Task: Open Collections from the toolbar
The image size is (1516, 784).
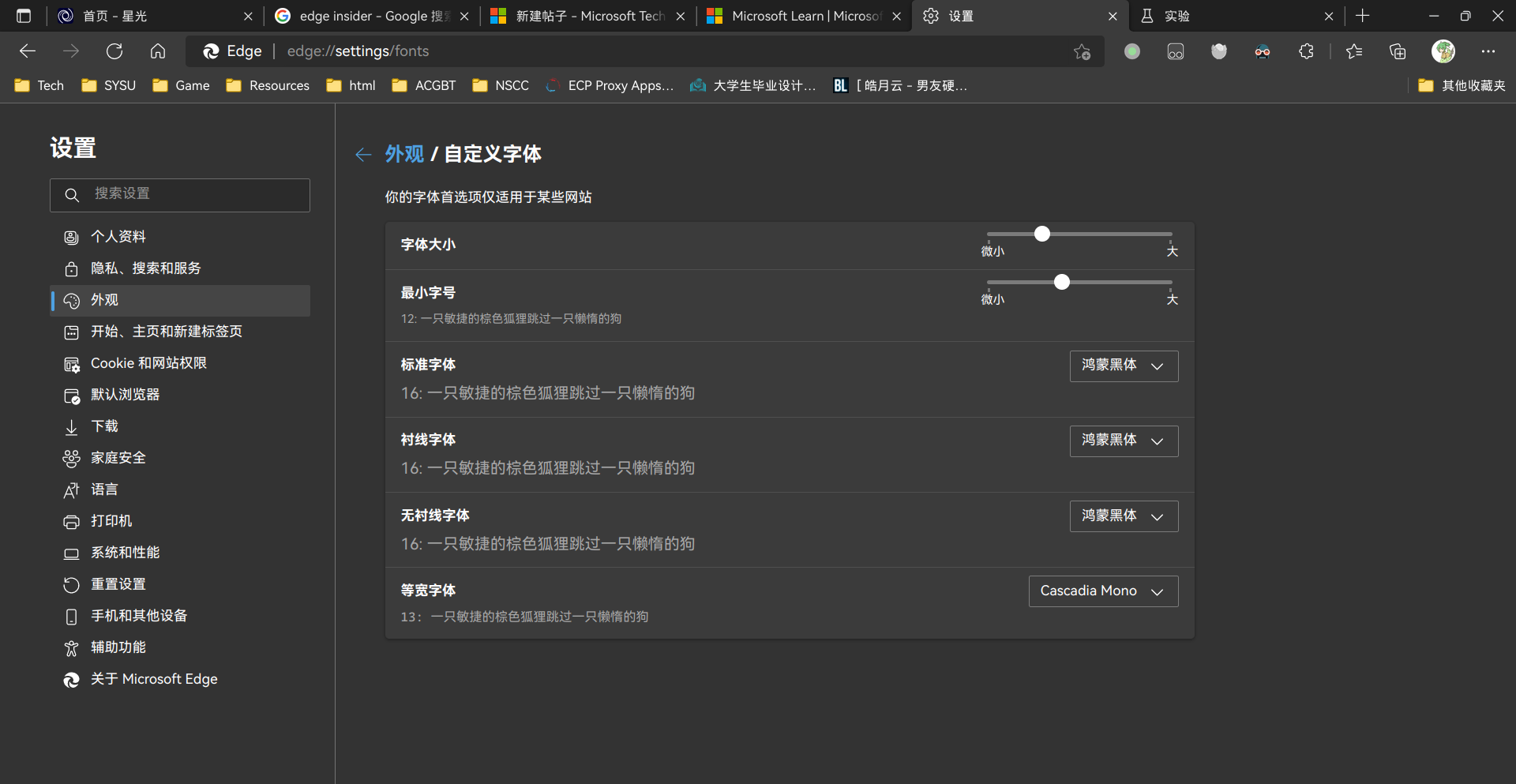Action: click(x=1397, y=51)
